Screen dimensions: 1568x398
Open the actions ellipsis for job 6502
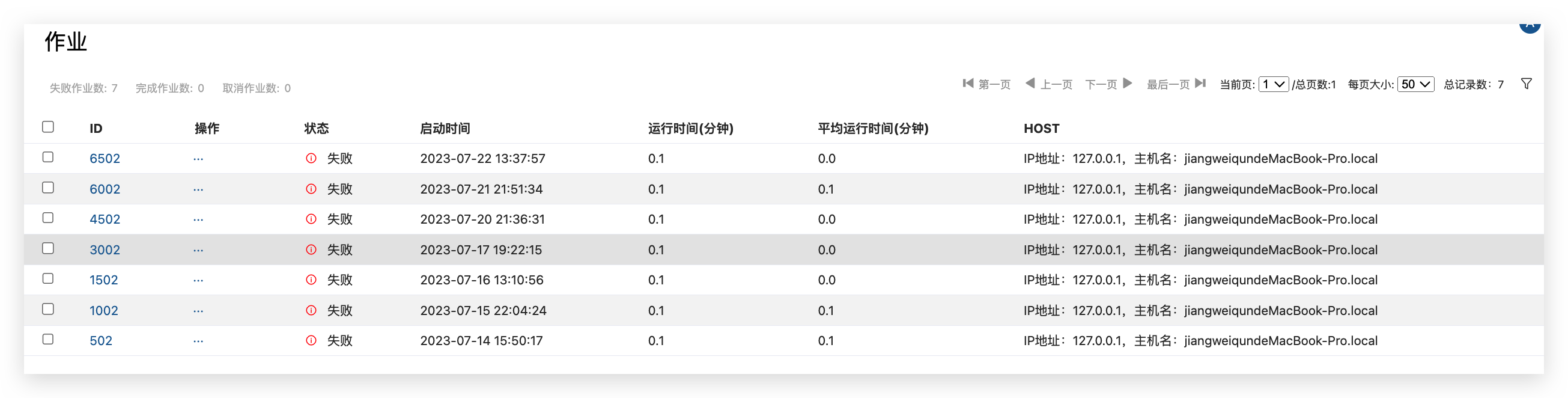coord(198,159)
